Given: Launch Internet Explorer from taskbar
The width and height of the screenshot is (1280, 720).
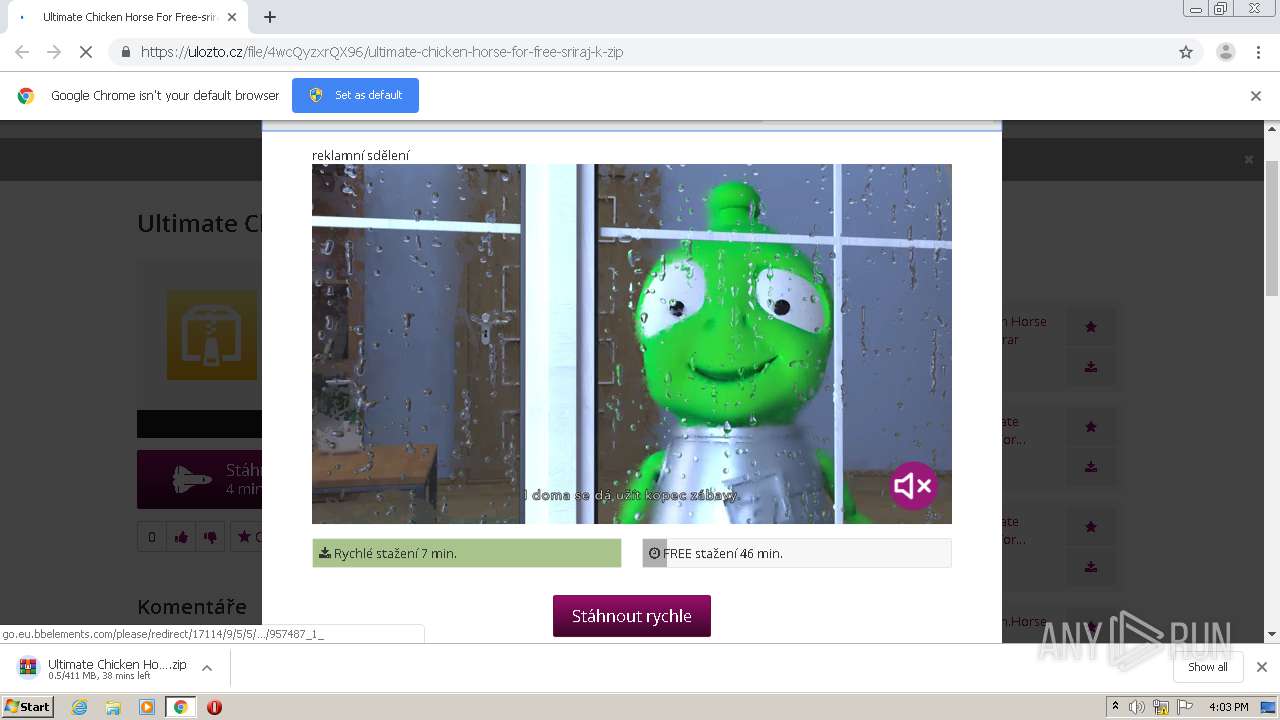Looking at the screenshot, I should click(x=80, y=707).
